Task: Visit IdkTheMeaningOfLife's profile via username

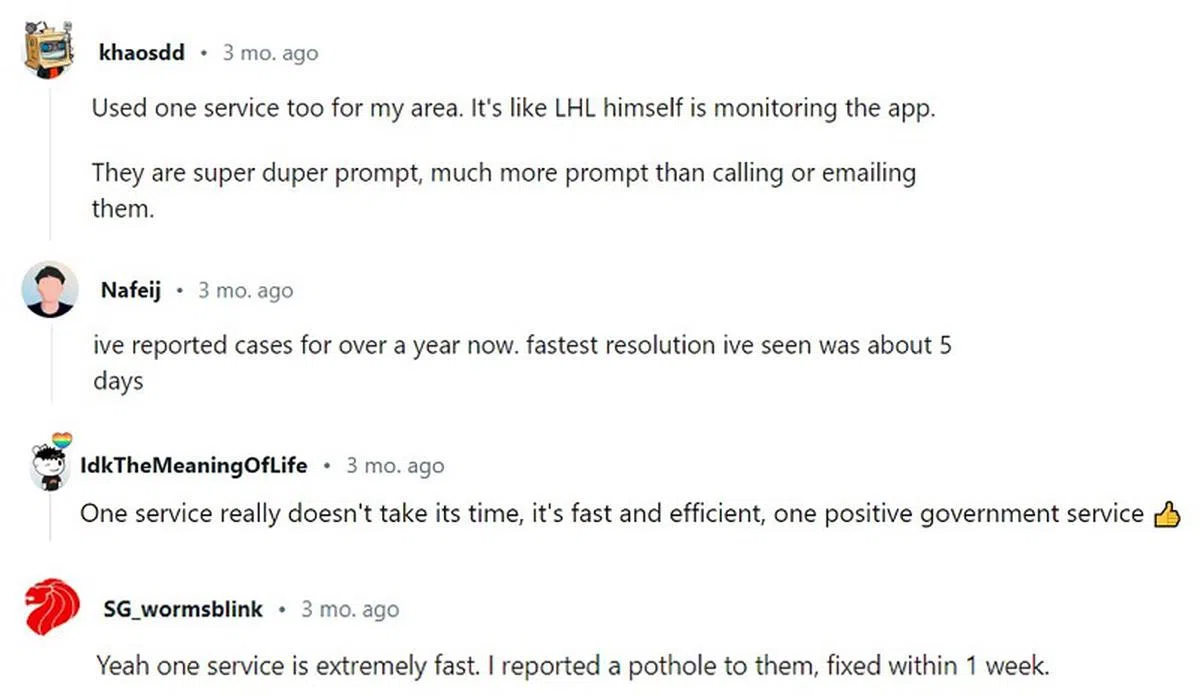Action: pyautogui.click(x=194, y=466)
